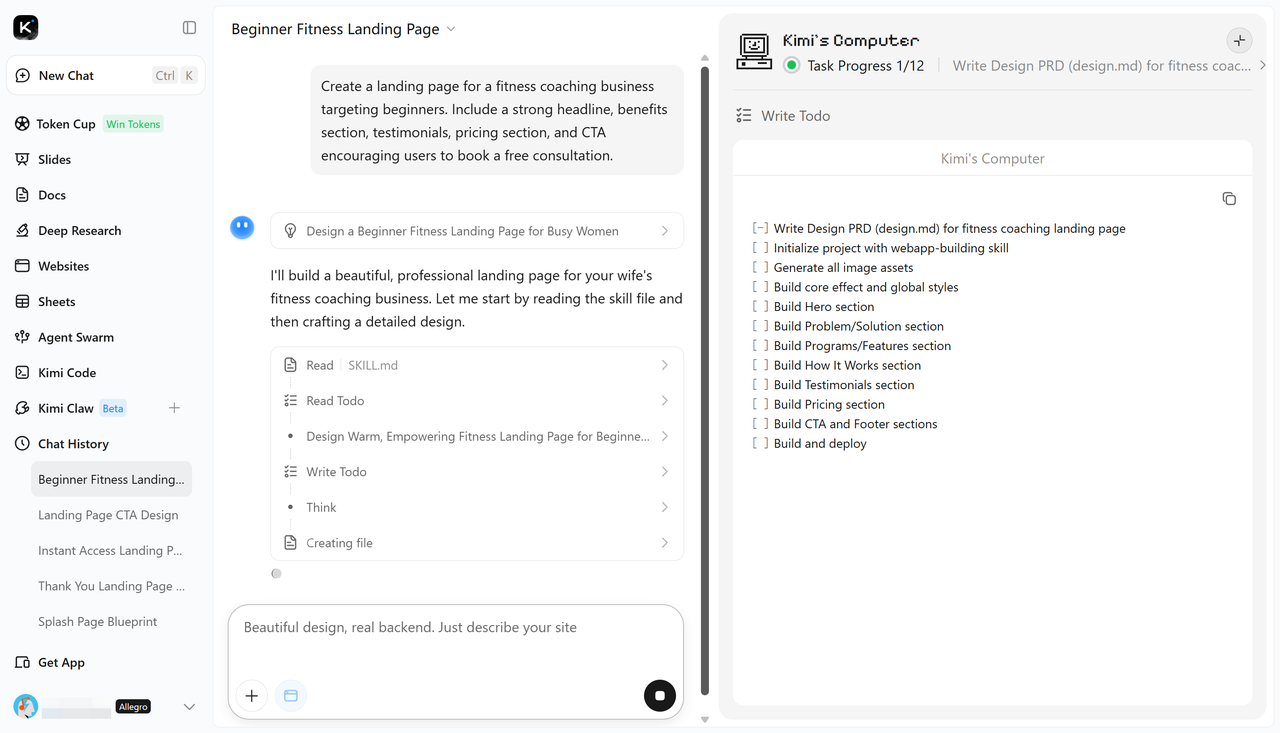
Task: Collapse the sidebar with the panel icon
Action: click(190, 28)
